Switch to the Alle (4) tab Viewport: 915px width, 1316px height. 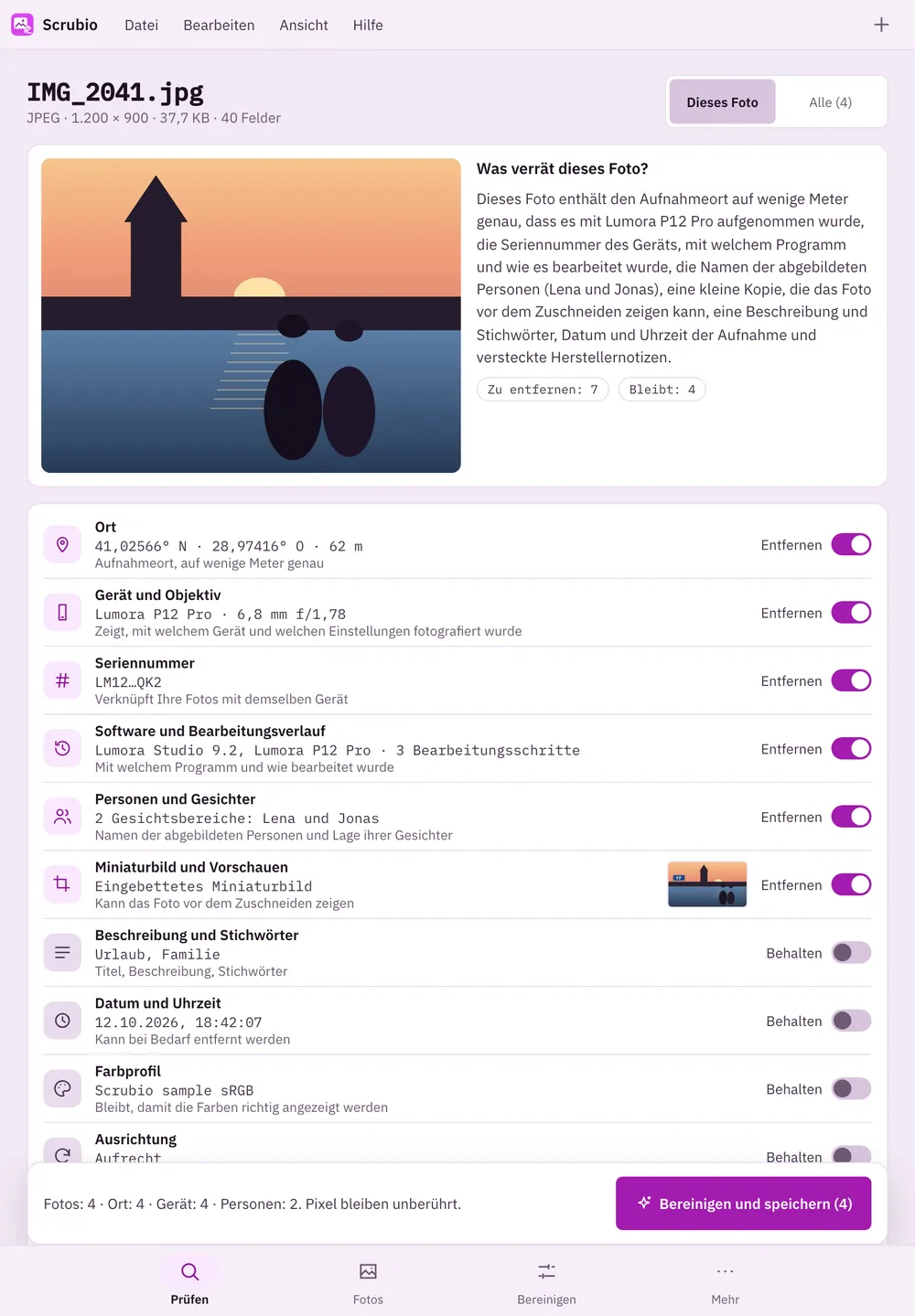[830, 102]
